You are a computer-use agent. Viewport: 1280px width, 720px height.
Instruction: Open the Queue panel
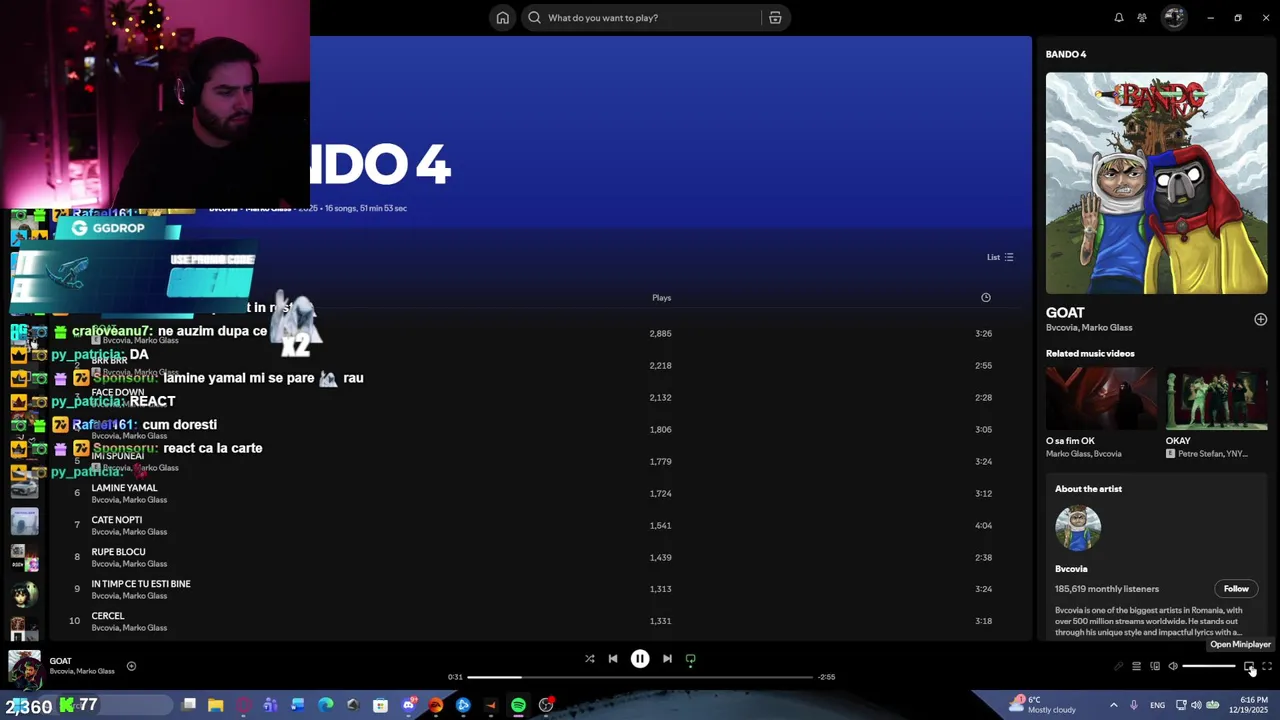pyautogui.click(x=1136, y=666)
